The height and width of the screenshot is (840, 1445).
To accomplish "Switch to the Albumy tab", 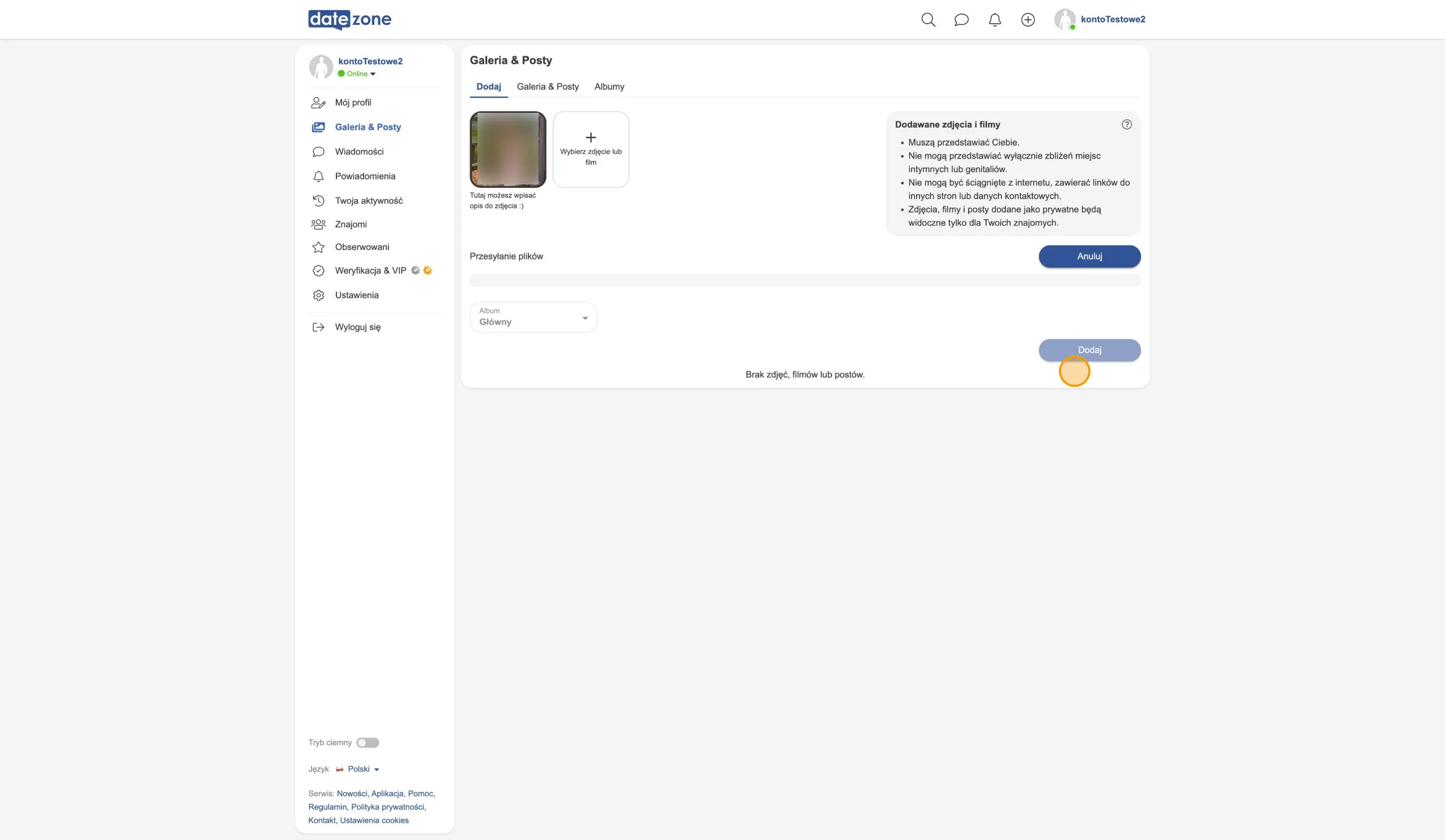I will 609,86.
